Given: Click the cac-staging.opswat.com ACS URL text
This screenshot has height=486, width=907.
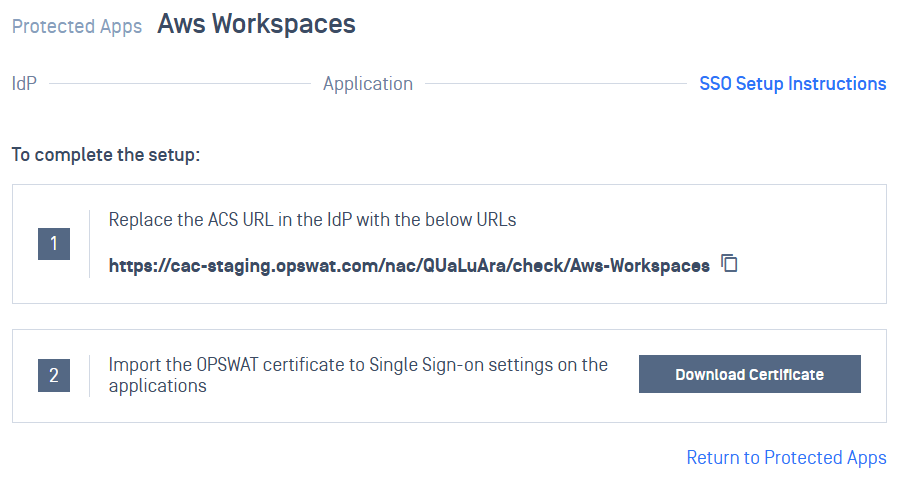Looking at the screenshot, I should pos(409,265).
